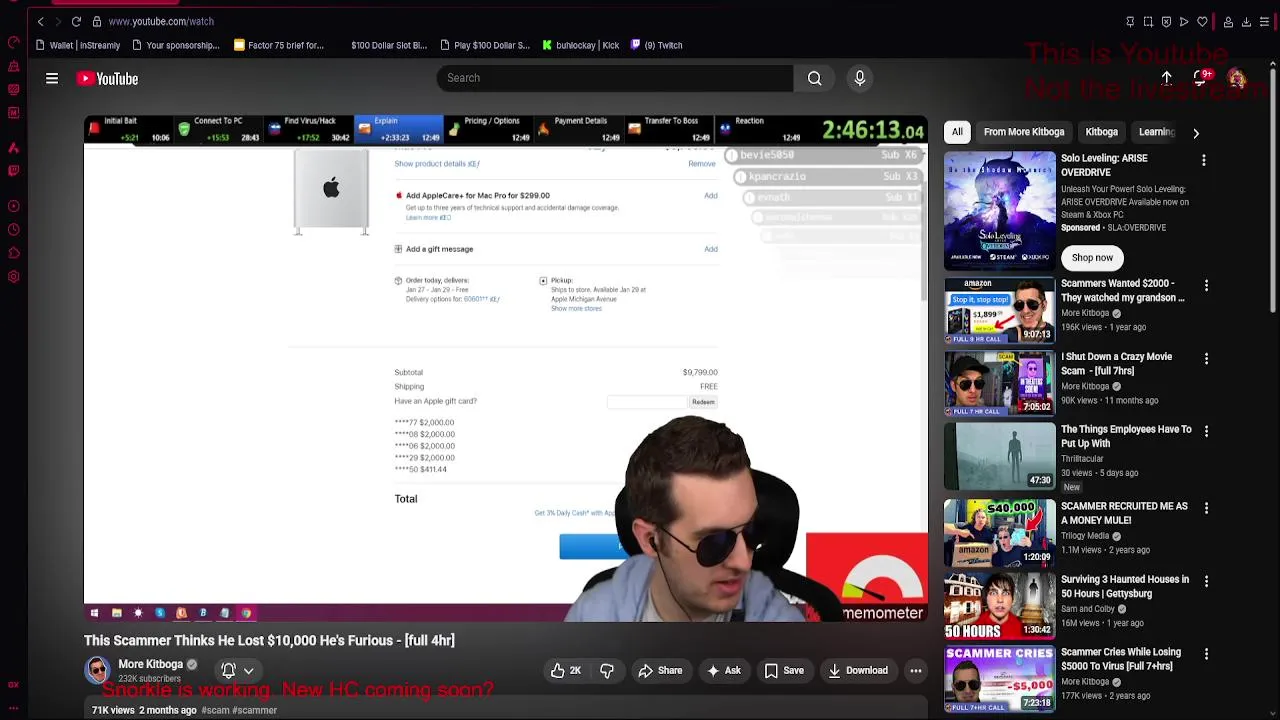This screenshot has height=720, width=1280.
Task: Go to the YouTube home logo
Action: point(107,78)
